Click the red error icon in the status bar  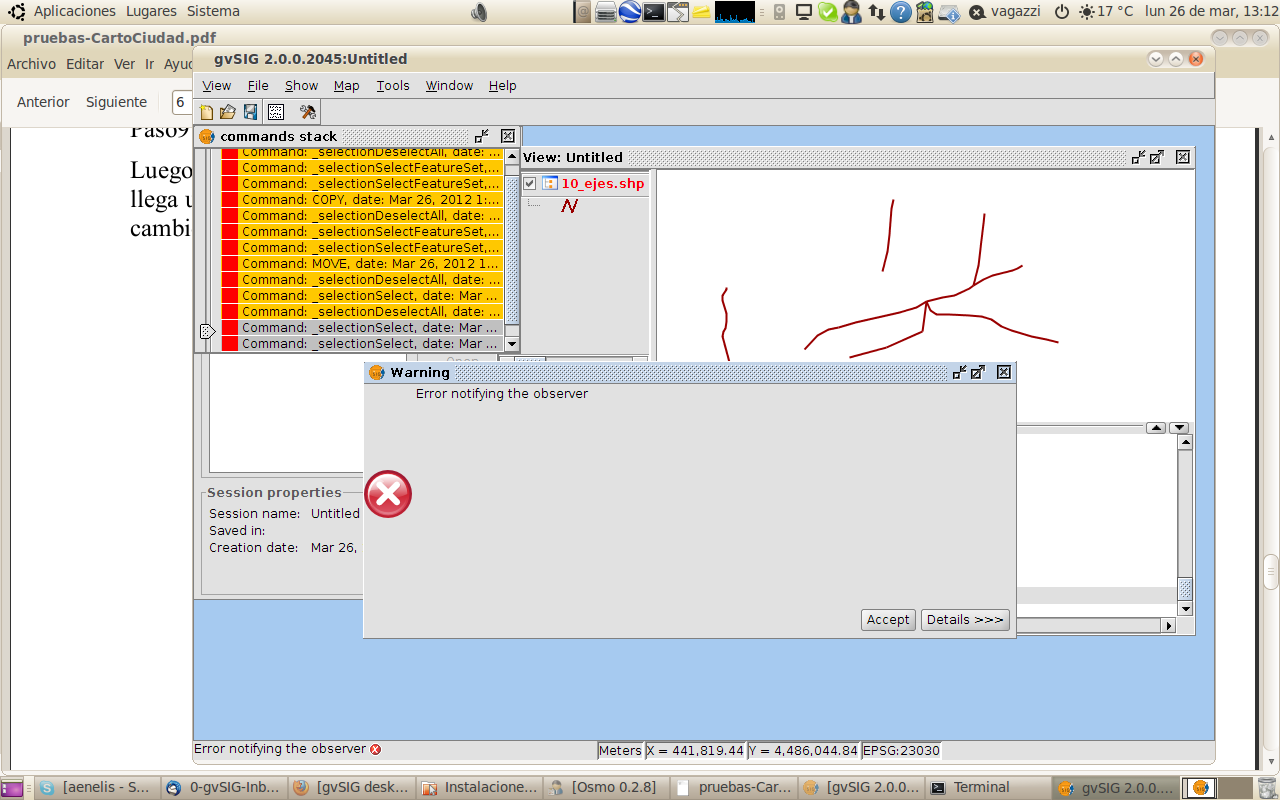376,749
